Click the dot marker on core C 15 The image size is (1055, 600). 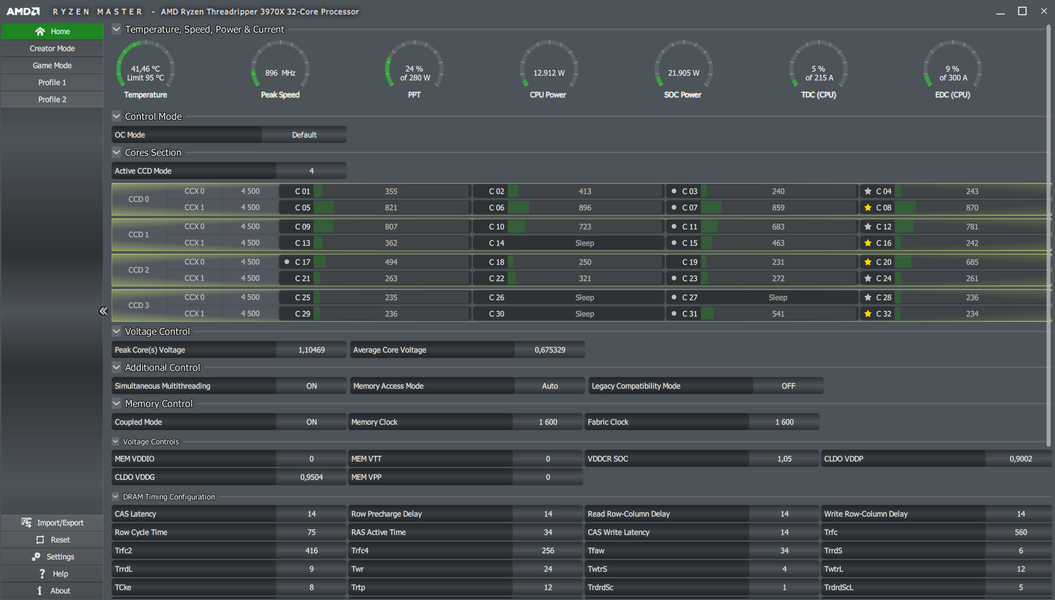click(674, 243)
